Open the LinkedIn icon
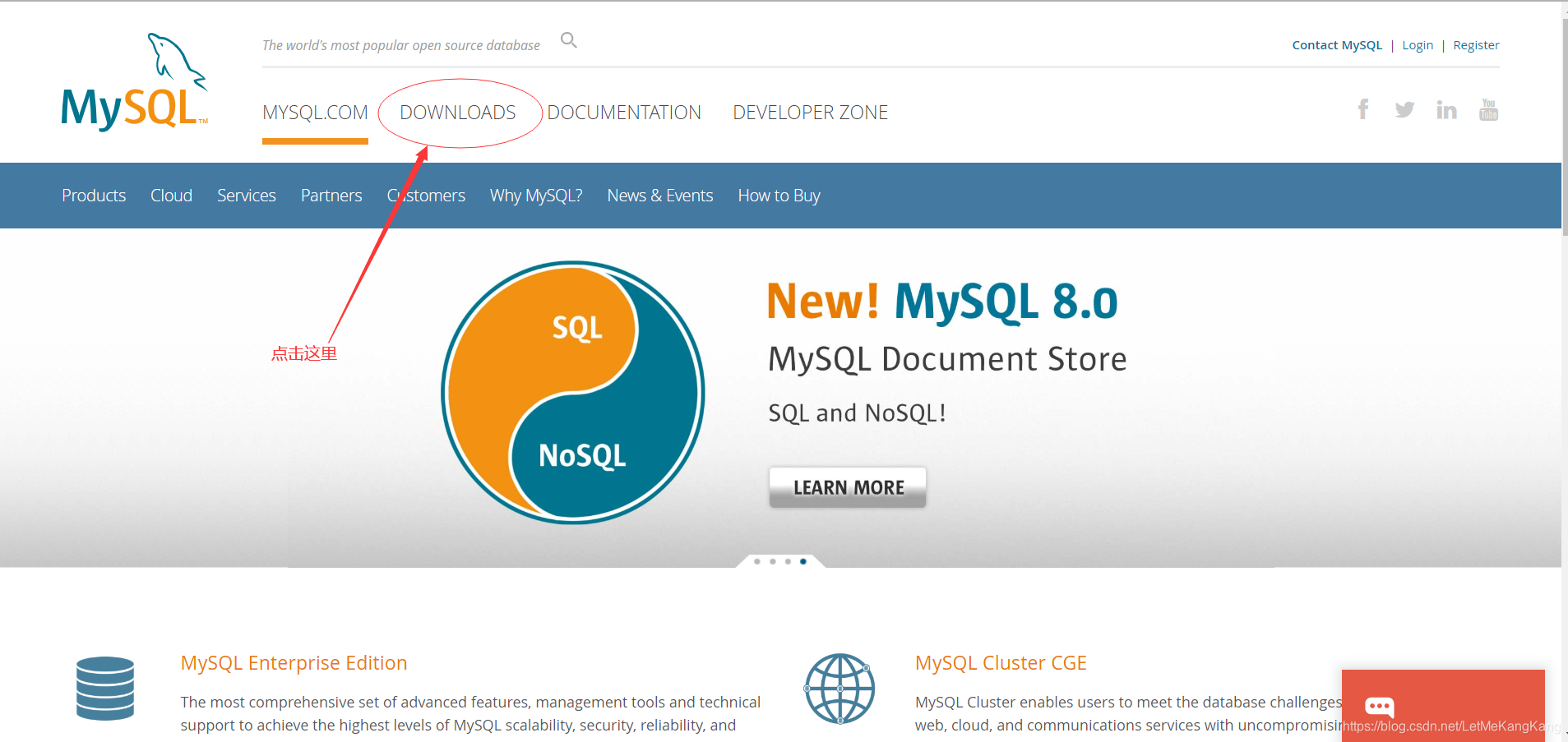The width and height of the screenshot is (1568, 742). (x=1446, y=109)
